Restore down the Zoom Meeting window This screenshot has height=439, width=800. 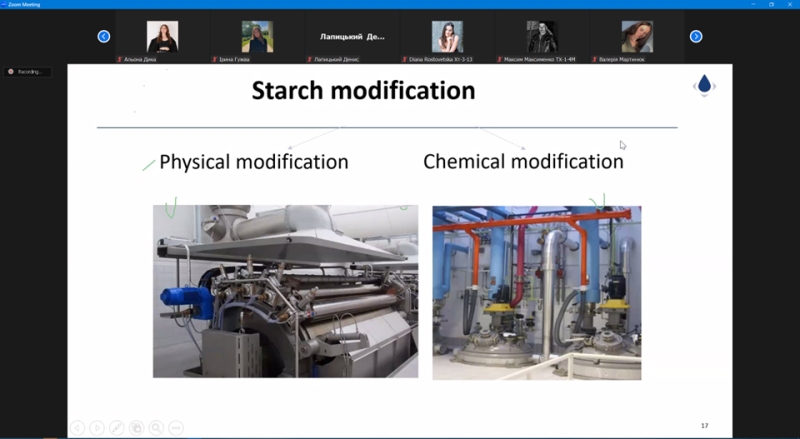[x=771, y=4]
